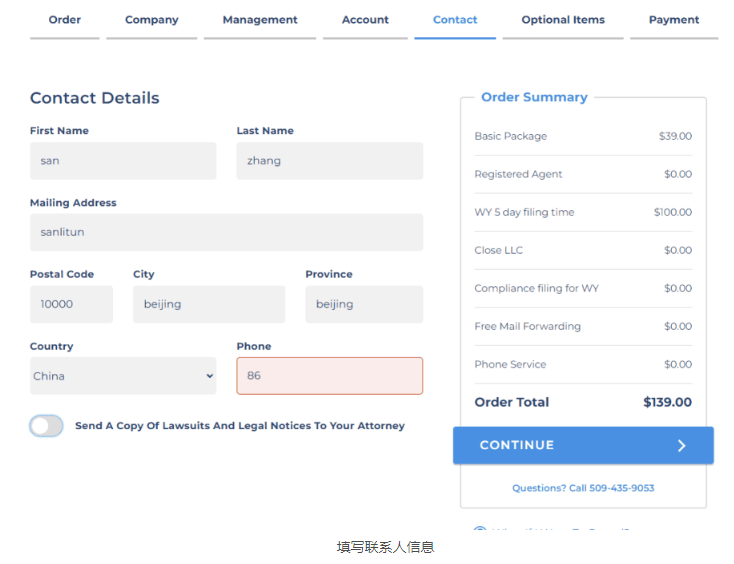This screenshot has width=734, height=564.
Task: Select the Account tab
Action: tap(365, 20)
